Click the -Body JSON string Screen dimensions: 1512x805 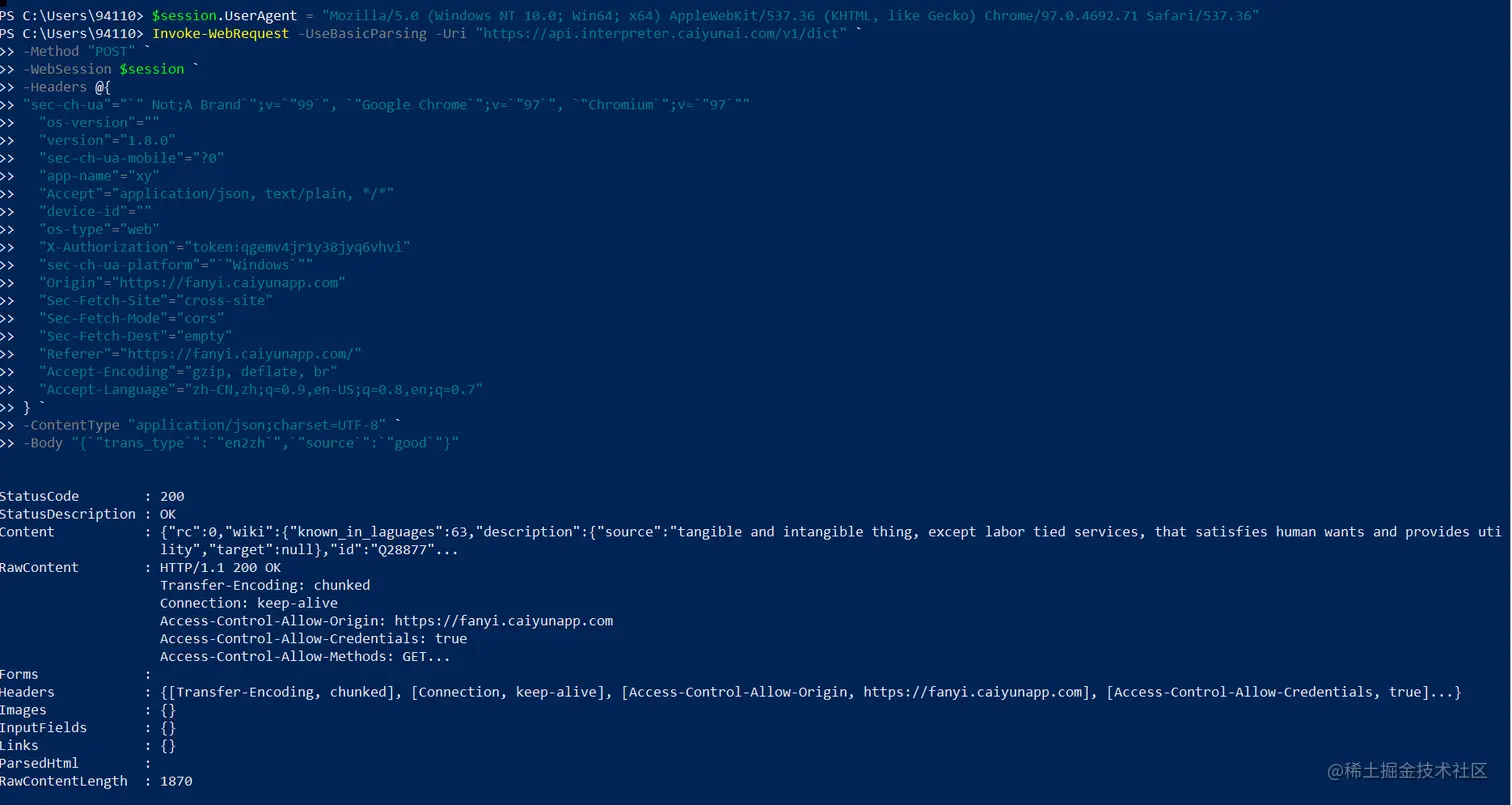265,443
